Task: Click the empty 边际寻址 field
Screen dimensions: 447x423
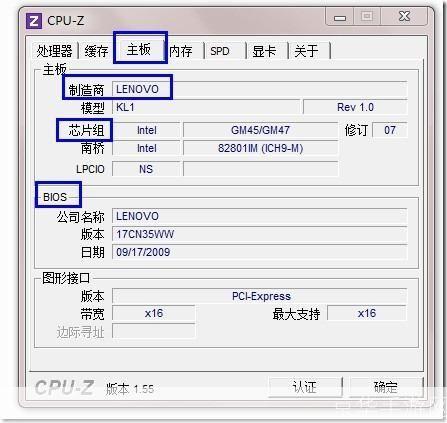Action: click(154, 331)
